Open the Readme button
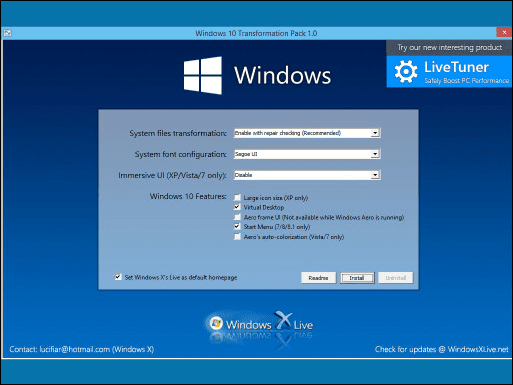 pos(318,278)
